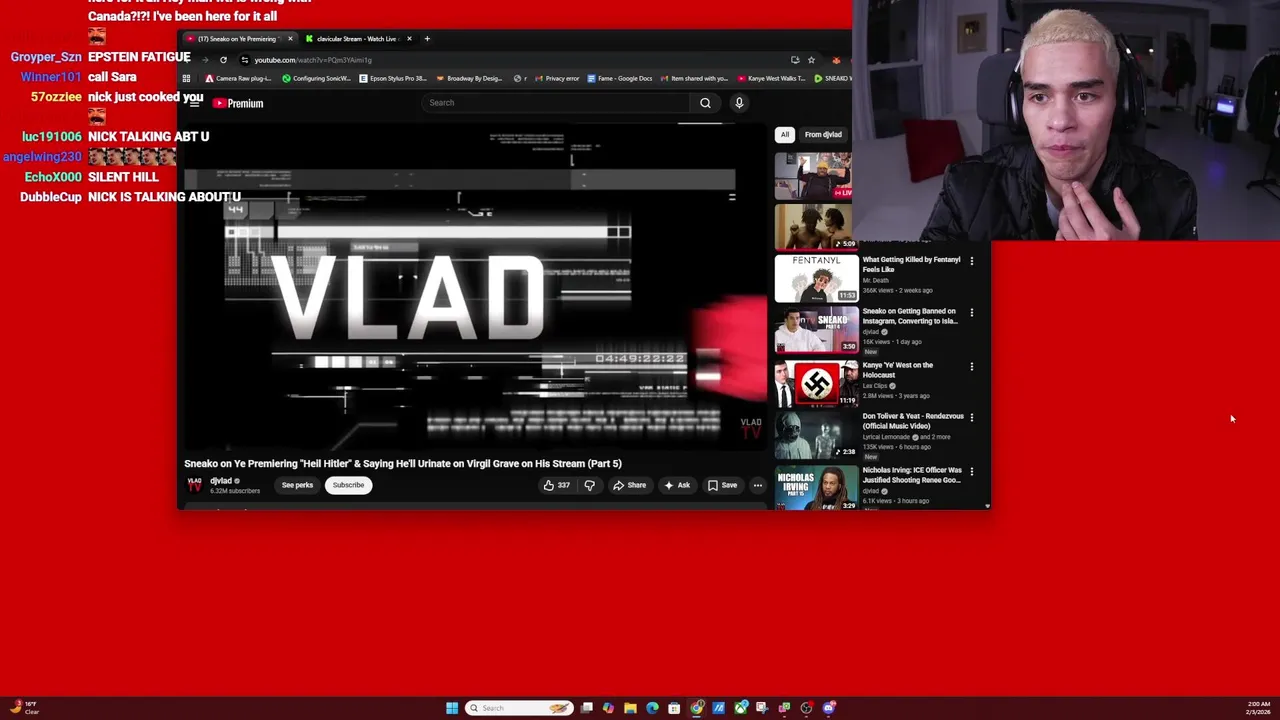
Task: Open Don Toliver Rendezvous video thumbnail
Action: (x=816, y=435)
